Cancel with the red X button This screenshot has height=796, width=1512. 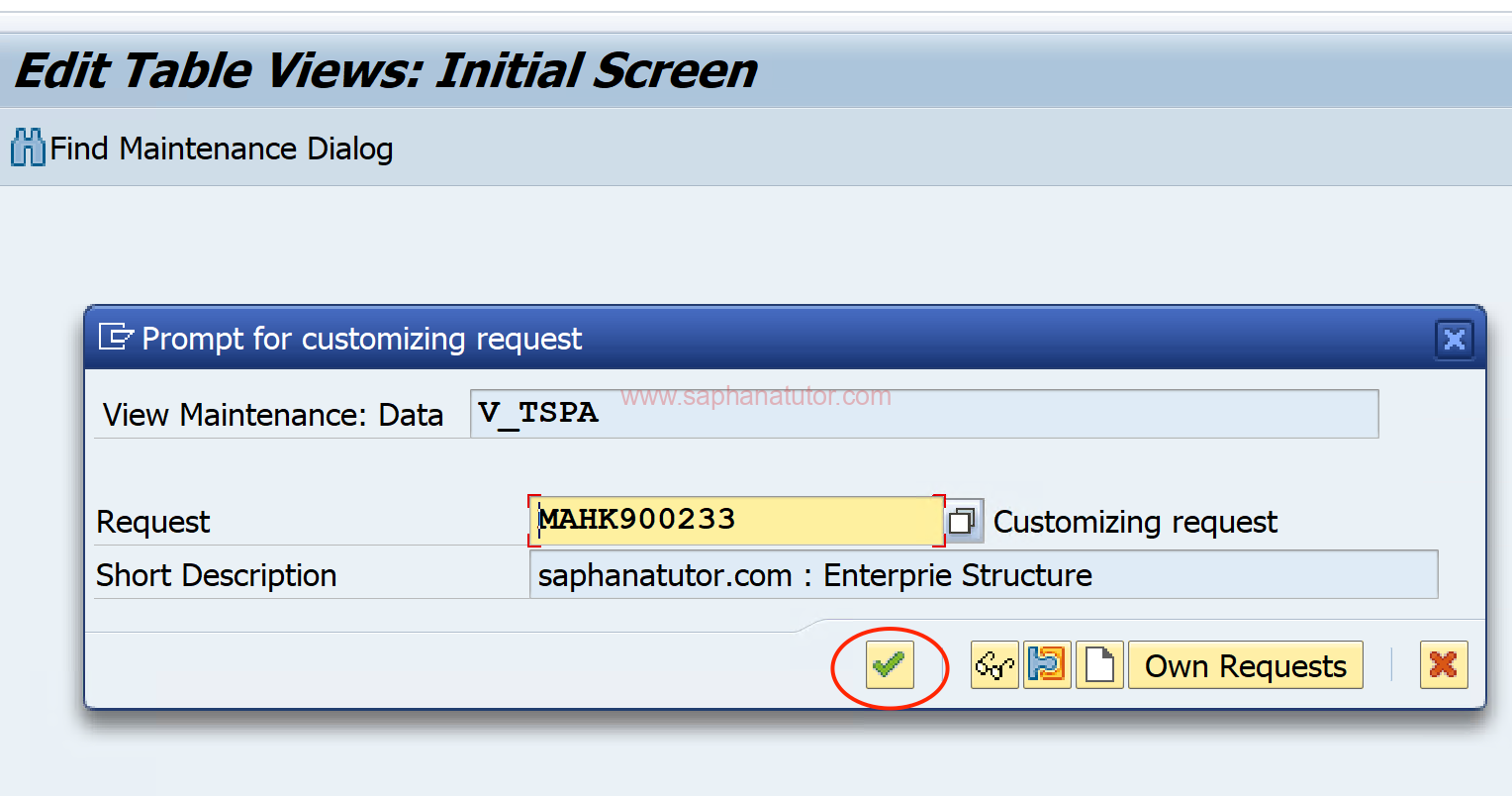tap(1444, 664)
